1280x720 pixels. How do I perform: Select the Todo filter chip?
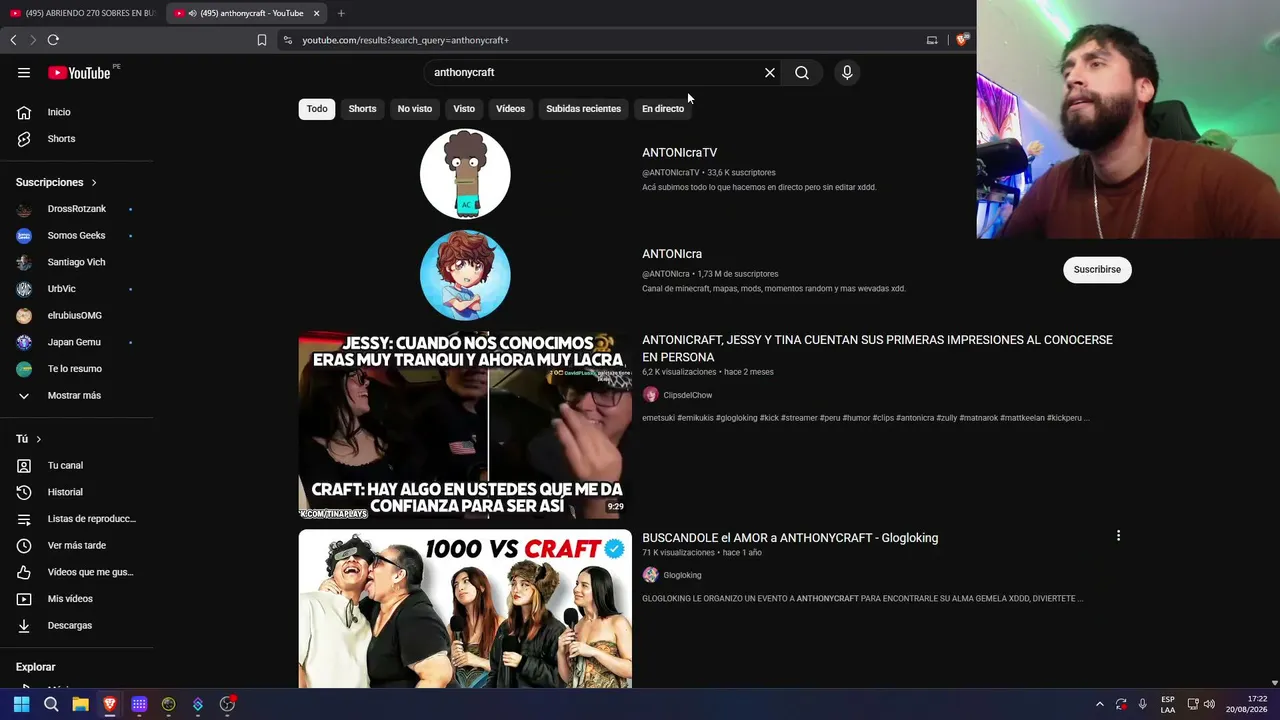(317, 109)
